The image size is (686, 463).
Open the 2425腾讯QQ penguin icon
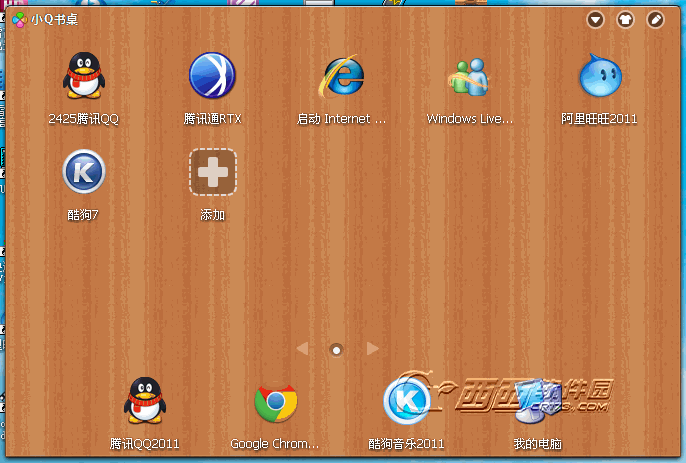(84, 74)
